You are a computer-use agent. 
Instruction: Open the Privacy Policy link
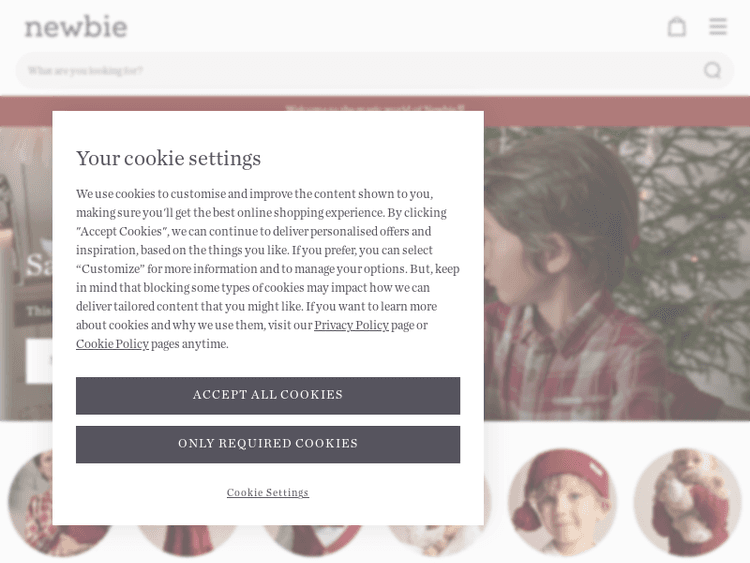tap(351, 325)
